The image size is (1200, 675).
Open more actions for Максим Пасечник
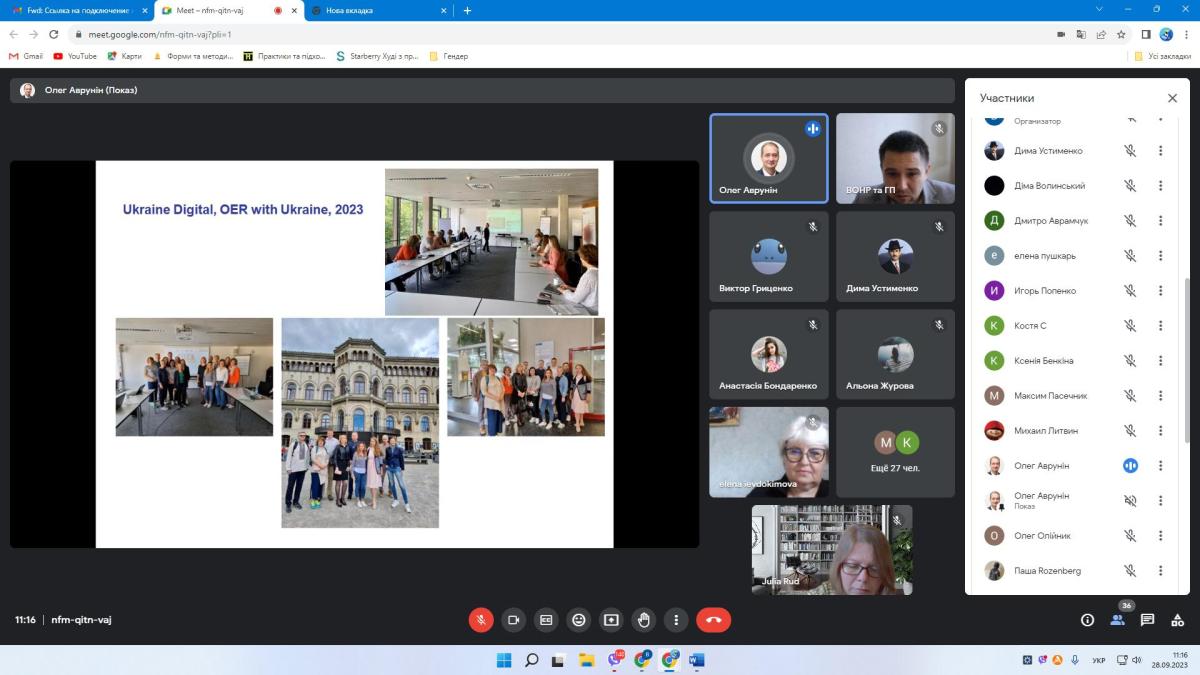tap(1160, 396)
